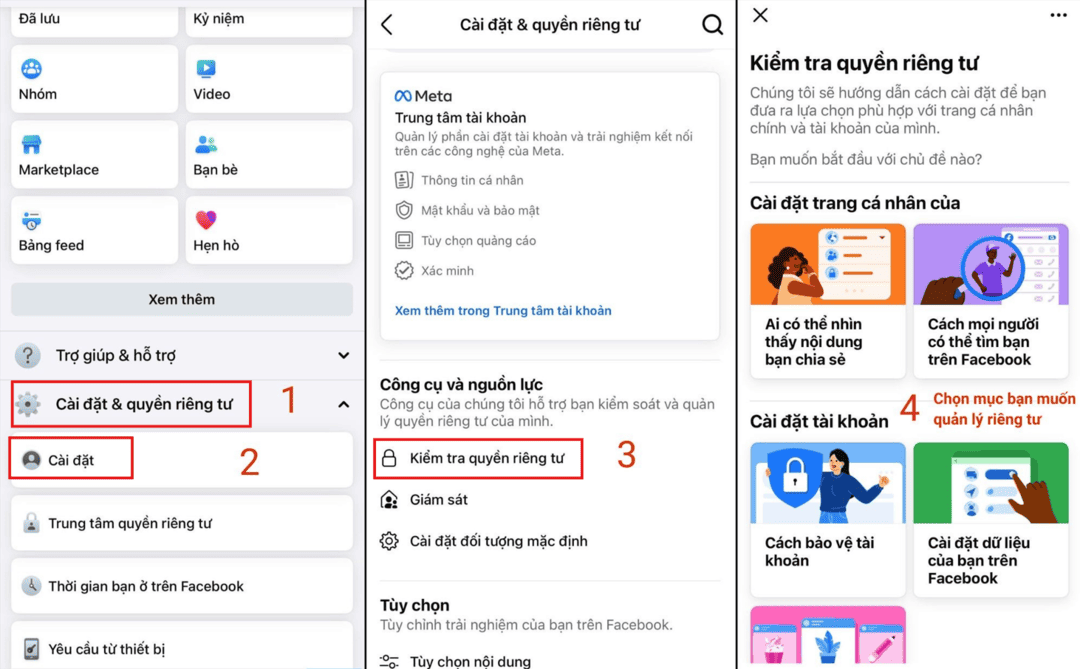Screen dimensions: 1080x669
Task: Tap the Hẹn hò heart icon
Action: pyautogui.click(x=206, y=220)
